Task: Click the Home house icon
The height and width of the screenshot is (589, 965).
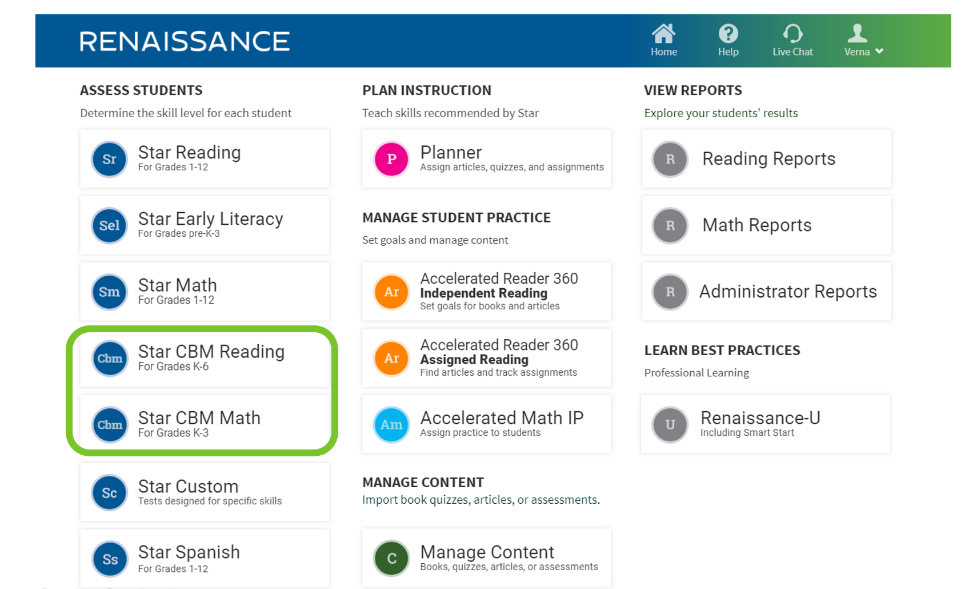Action: point(663,33)
